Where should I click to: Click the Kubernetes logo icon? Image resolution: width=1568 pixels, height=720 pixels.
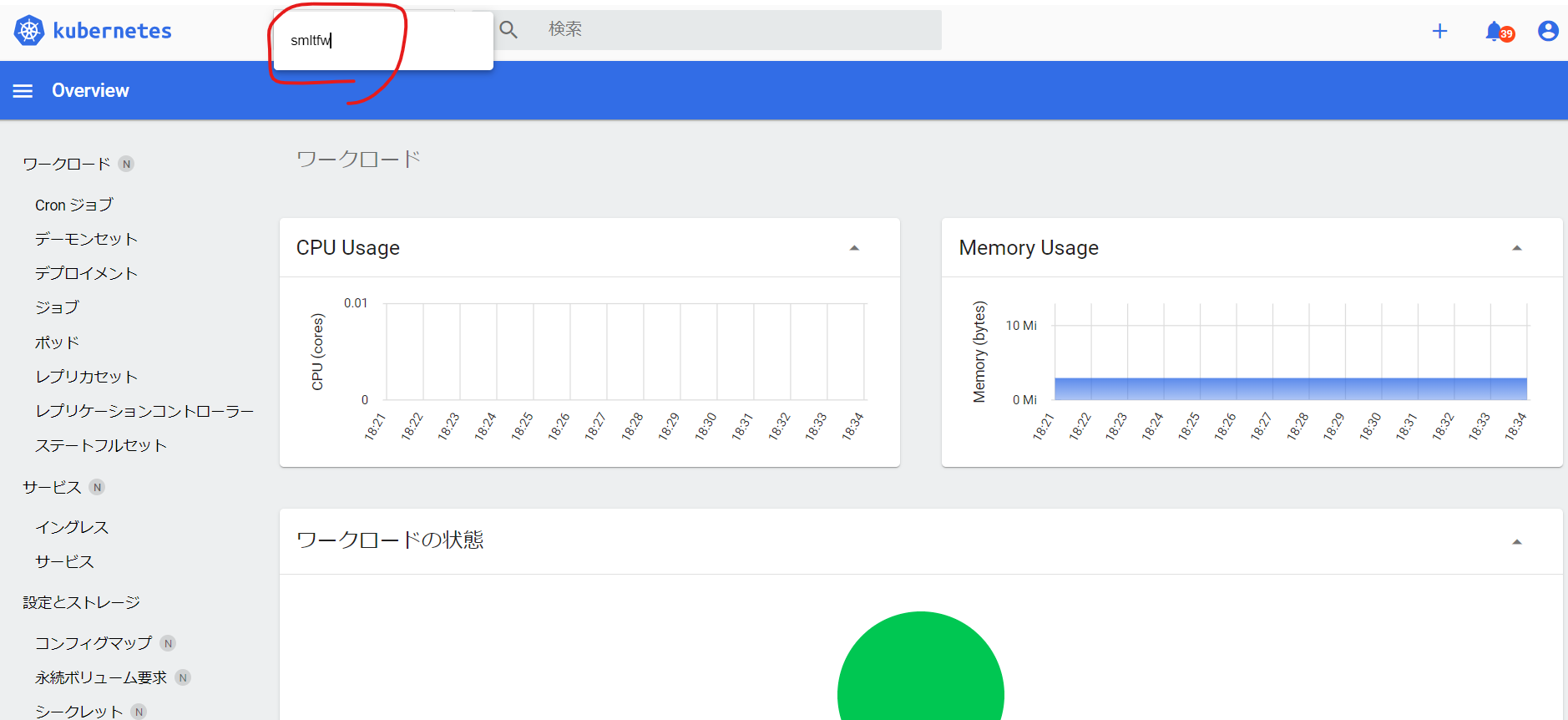tap(29, 31)
